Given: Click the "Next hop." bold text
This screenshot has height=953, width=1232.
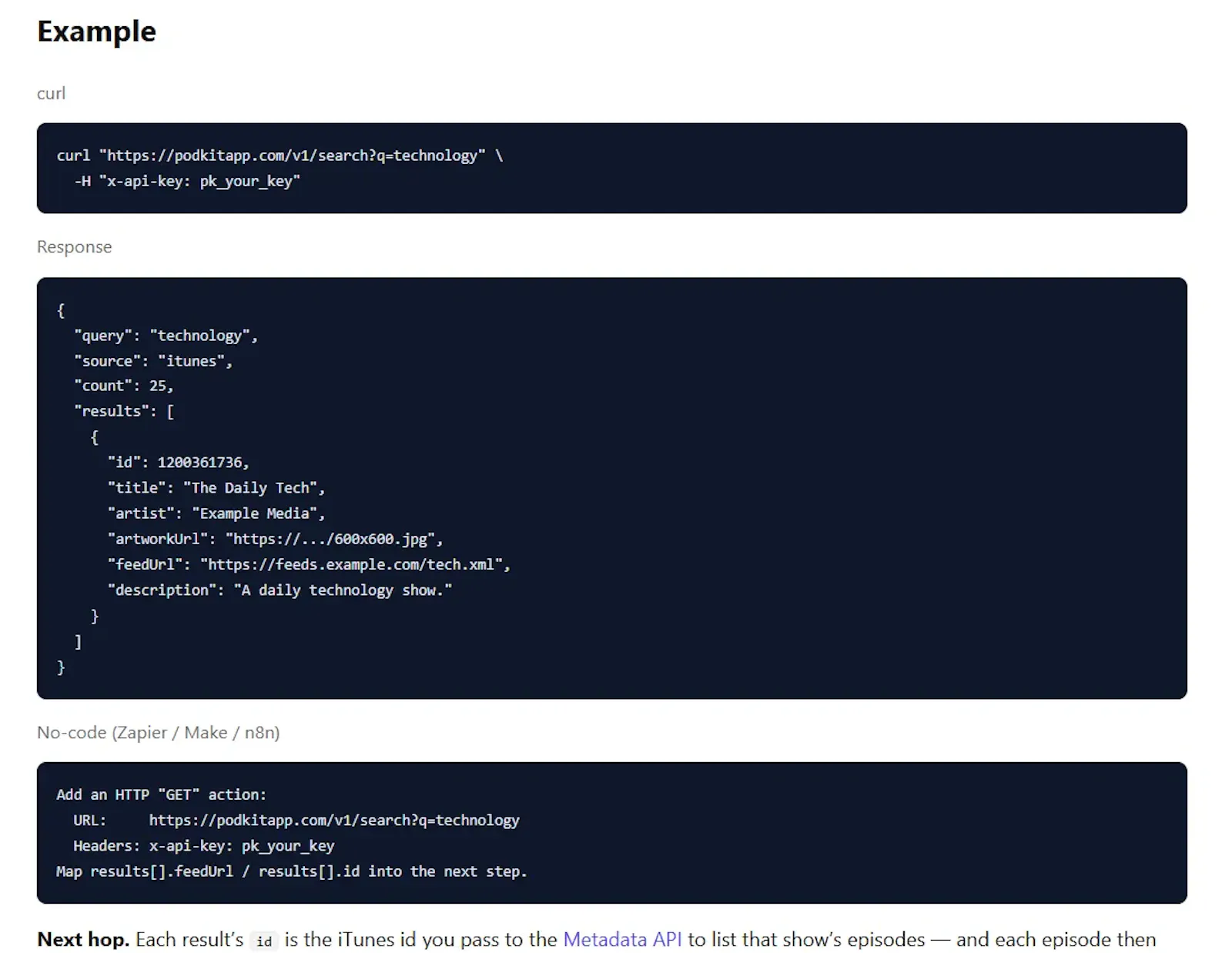Looking at the screenshot, I should (83, 939).
